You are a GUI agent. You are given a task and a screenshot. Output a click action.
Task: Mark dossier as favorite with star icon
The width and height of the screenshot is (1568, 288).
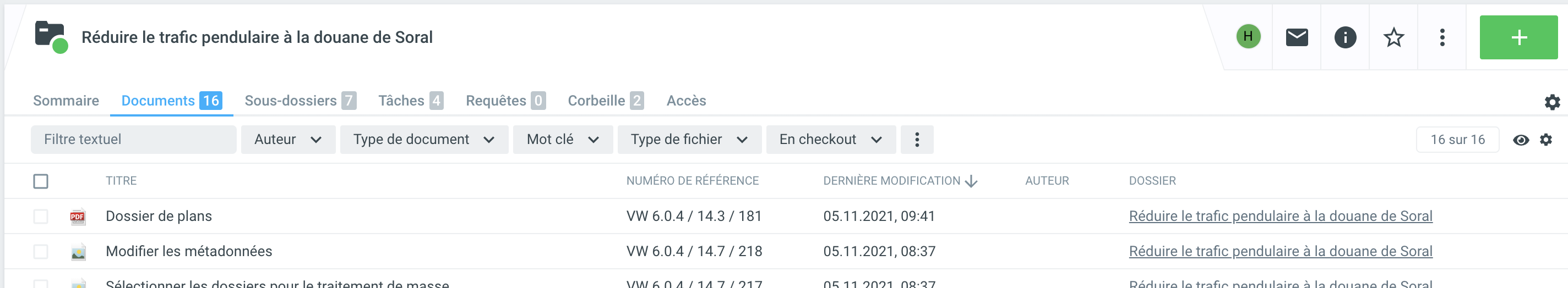pyautogui.click(x=1393, y=37)
